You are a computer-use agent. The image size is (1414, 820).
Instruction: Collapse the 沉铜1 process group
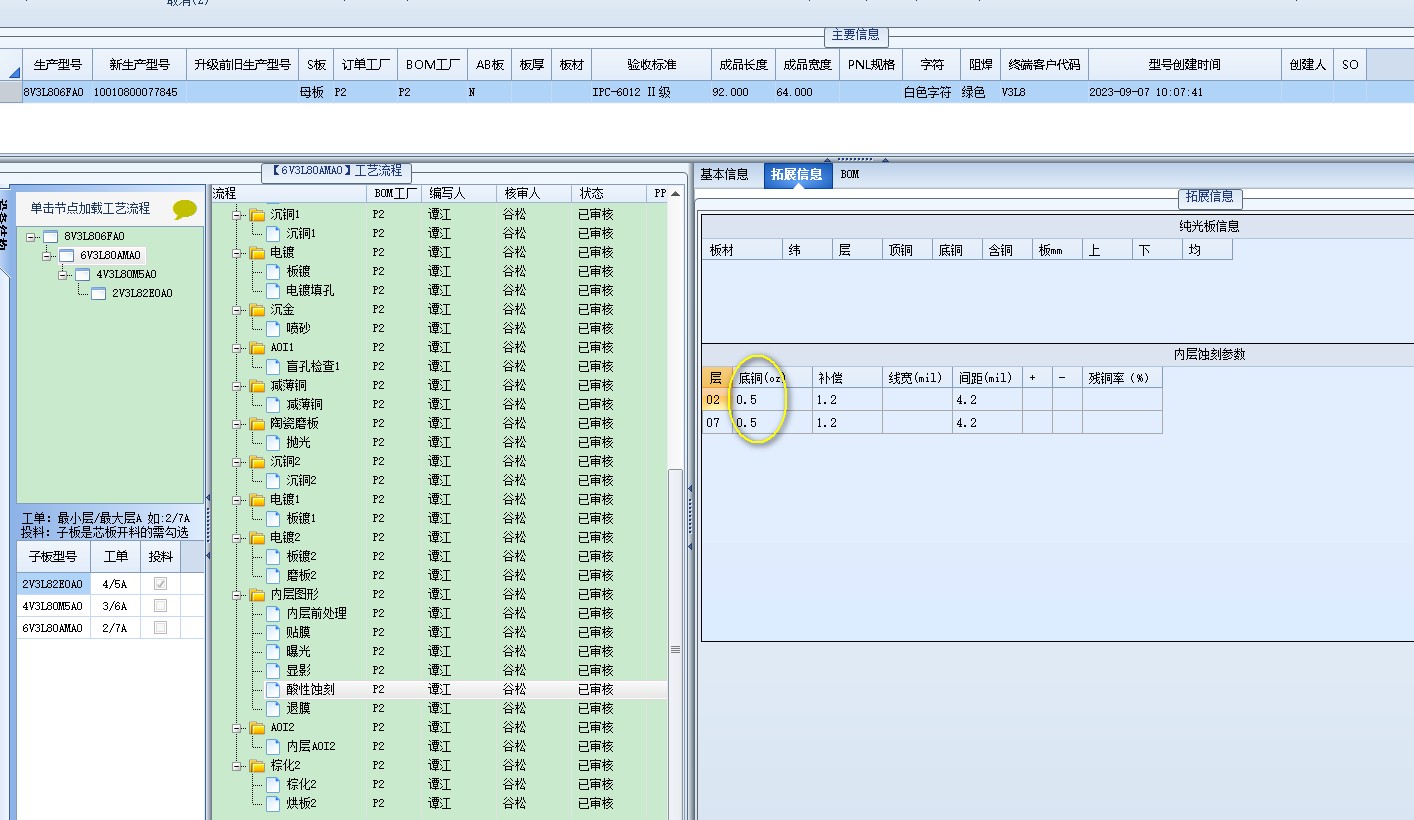tap(238, 214)
